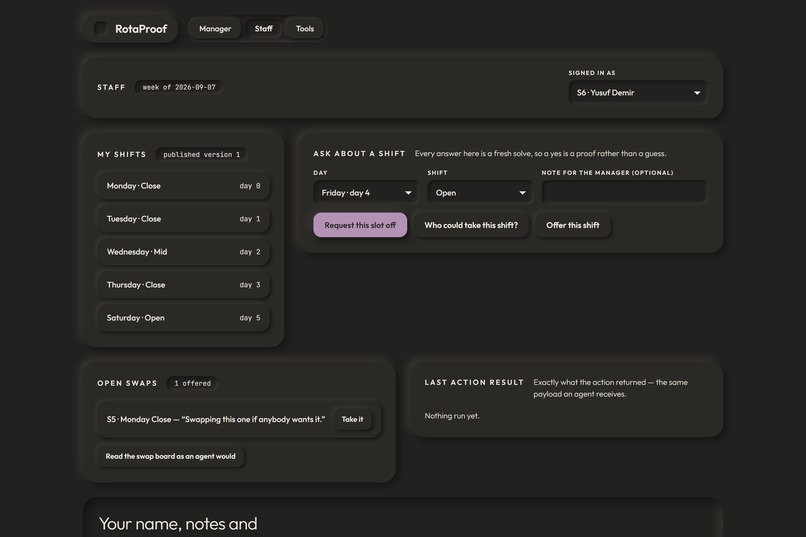The width and height of the screenshot is (806, 537).
Task: Open the Signed in as dropdown
Action: [637, 92]
